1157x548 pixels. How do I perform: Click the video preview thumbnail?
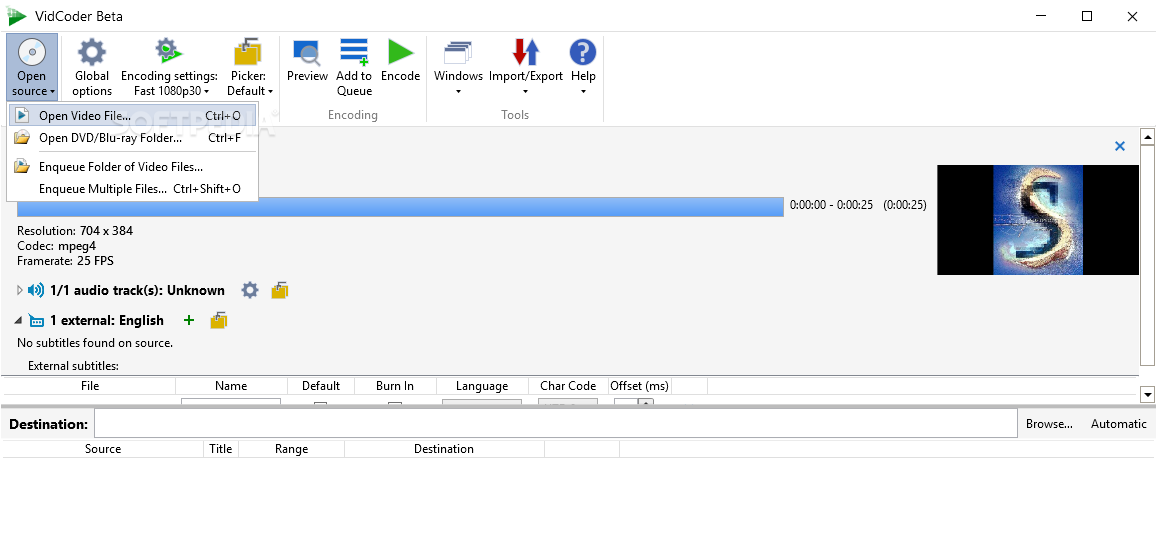click(x=1037, y=220)
